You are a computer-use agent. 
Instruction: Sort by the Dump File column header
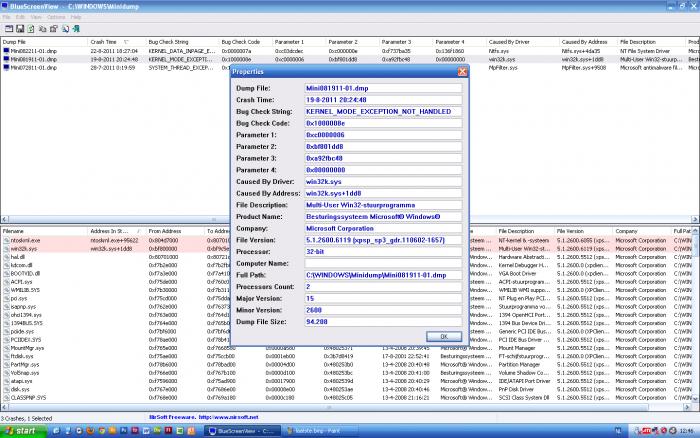(44, 42)
